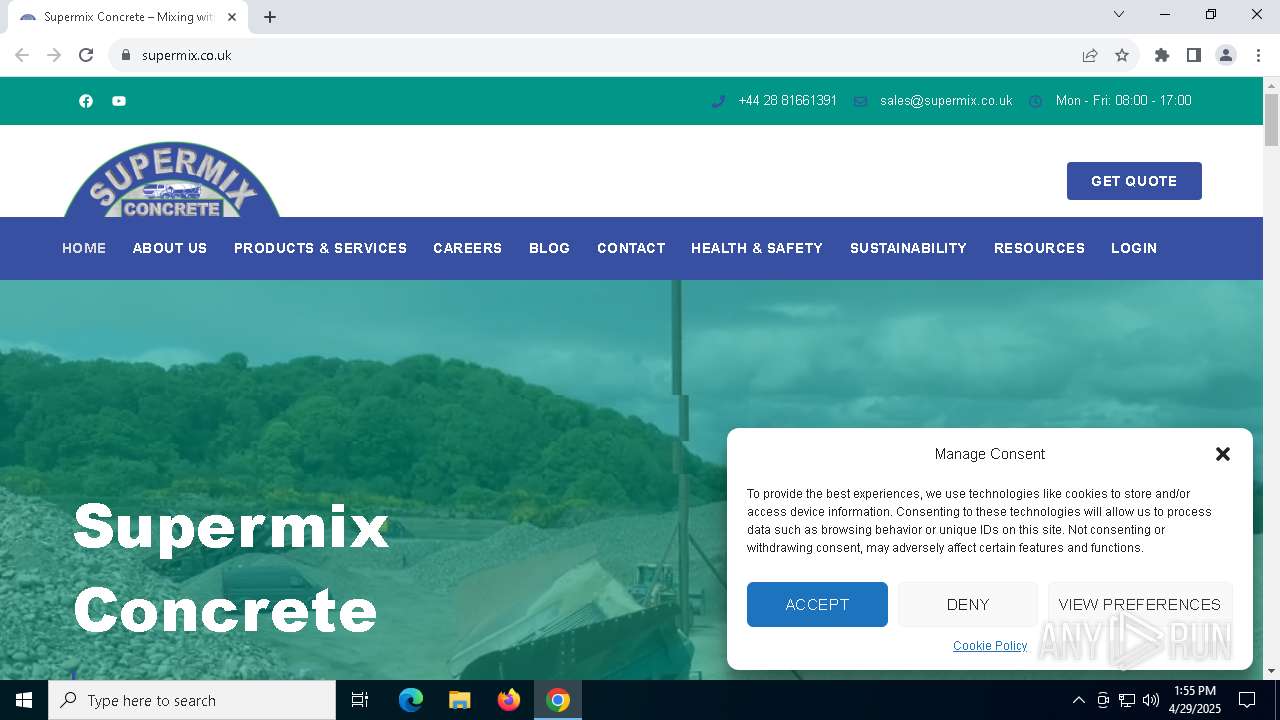The height and width of the screenshot is (720, 1280).
Task: Click the Supermix Concrete logo
Action: click(x=172, y=180)
